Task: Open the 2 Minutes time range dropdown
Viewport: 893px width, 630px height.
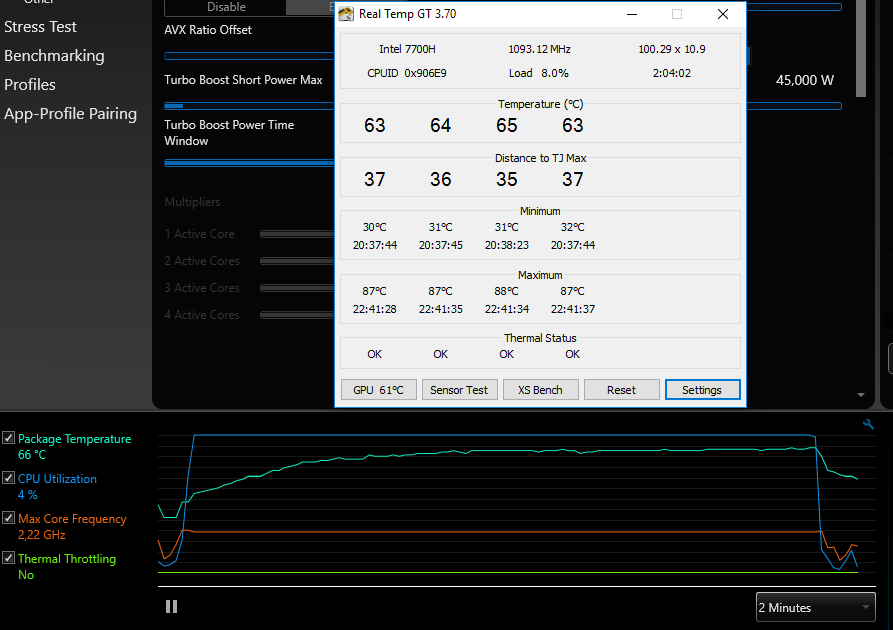Action: pyautogui.click(x=816, y=607)
